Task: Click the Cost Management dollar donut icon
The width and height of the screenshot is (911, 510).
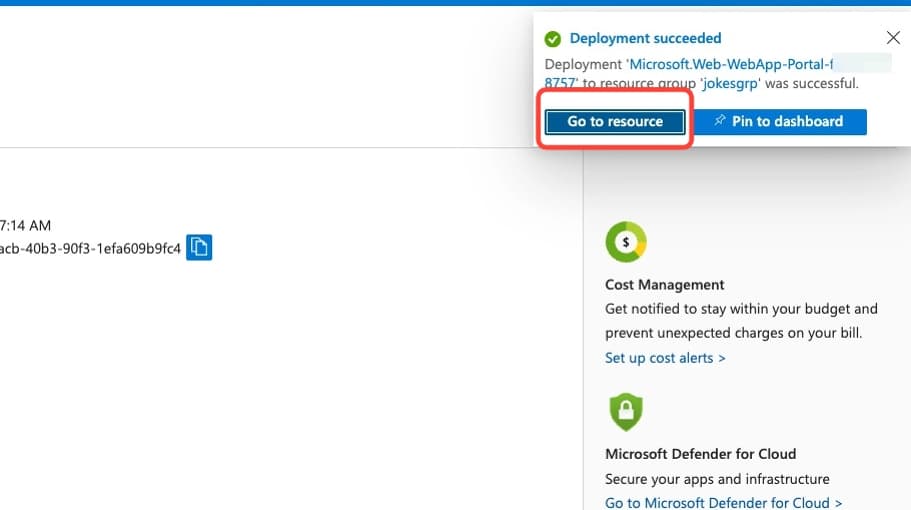Action: click(x=626, y=242)
